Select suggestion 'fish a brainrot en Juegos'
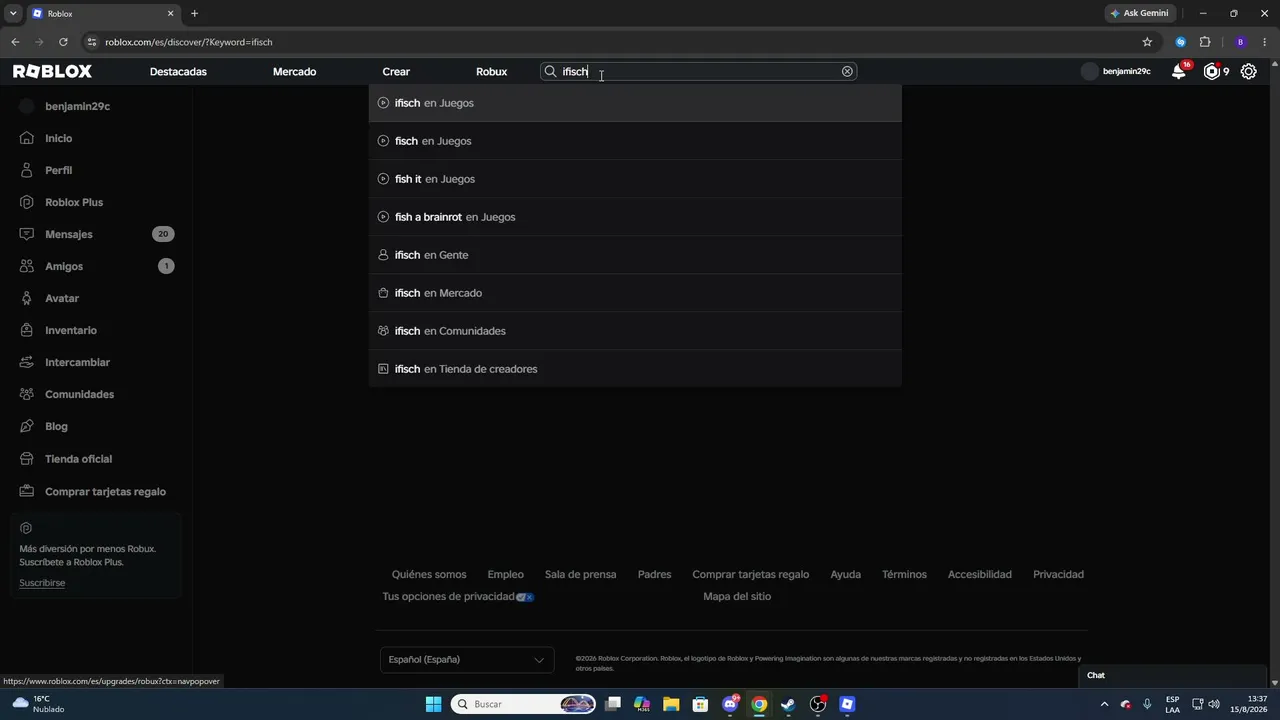The width and height of the screenshot is (1280, 720). coord(635,217)
